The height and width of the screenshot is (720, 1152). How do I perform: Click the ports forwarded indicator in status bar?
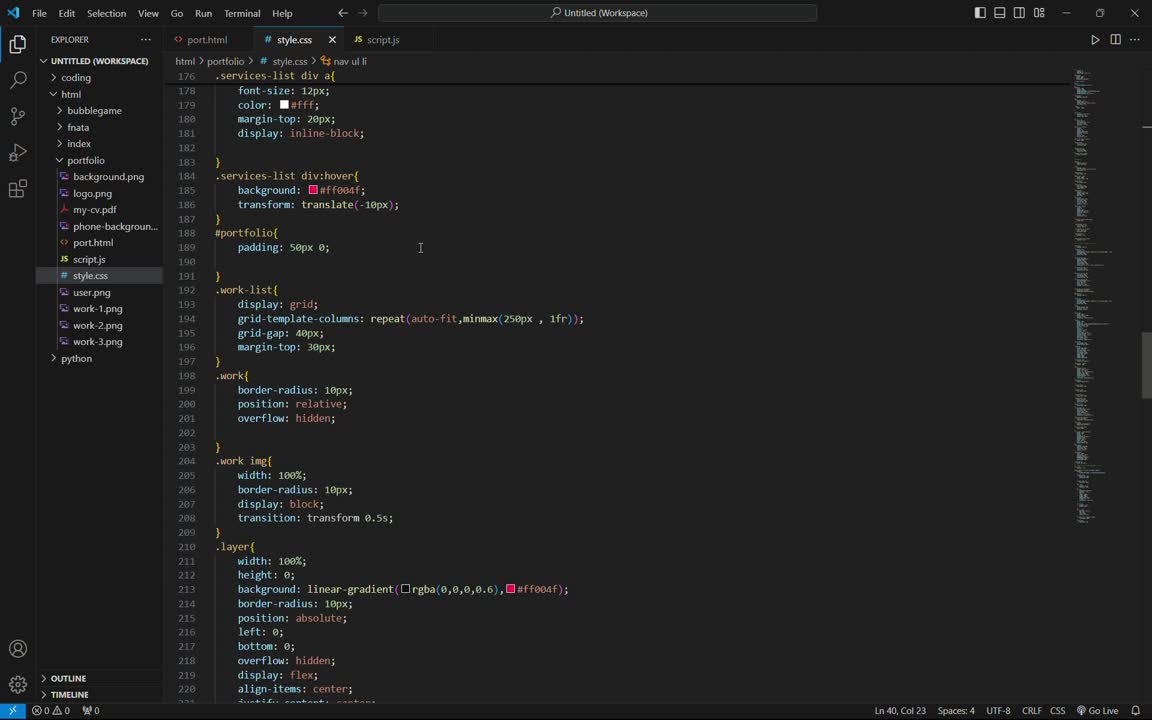tap(91, 710)
